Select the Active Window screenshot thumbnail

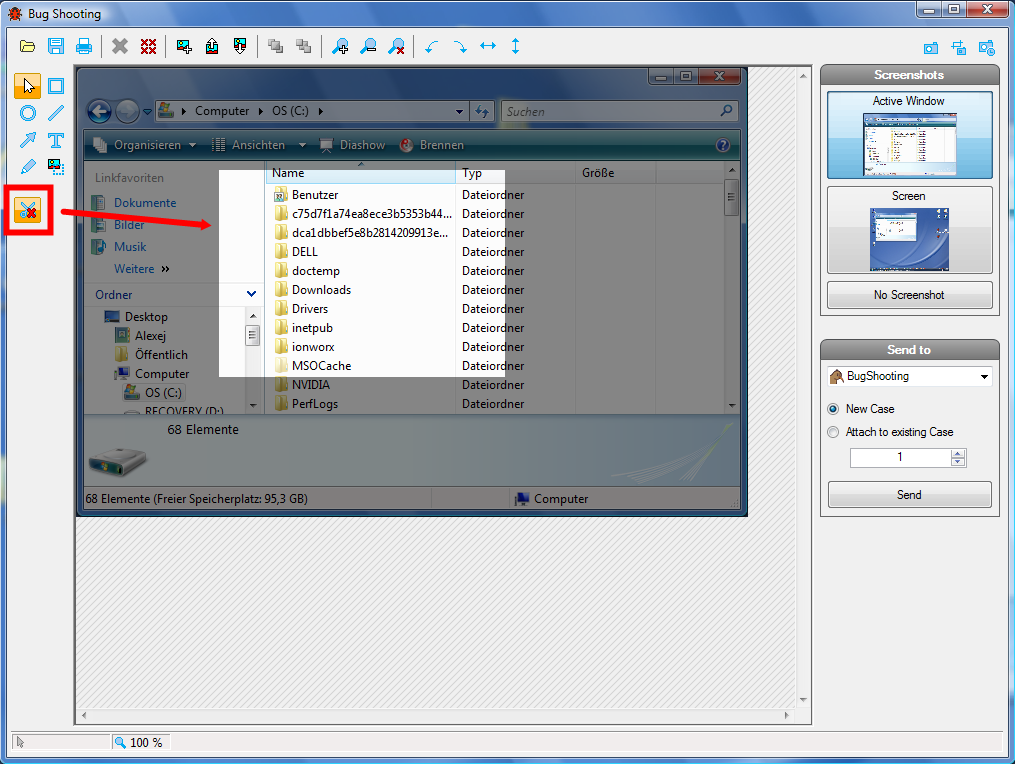(909, 135)
